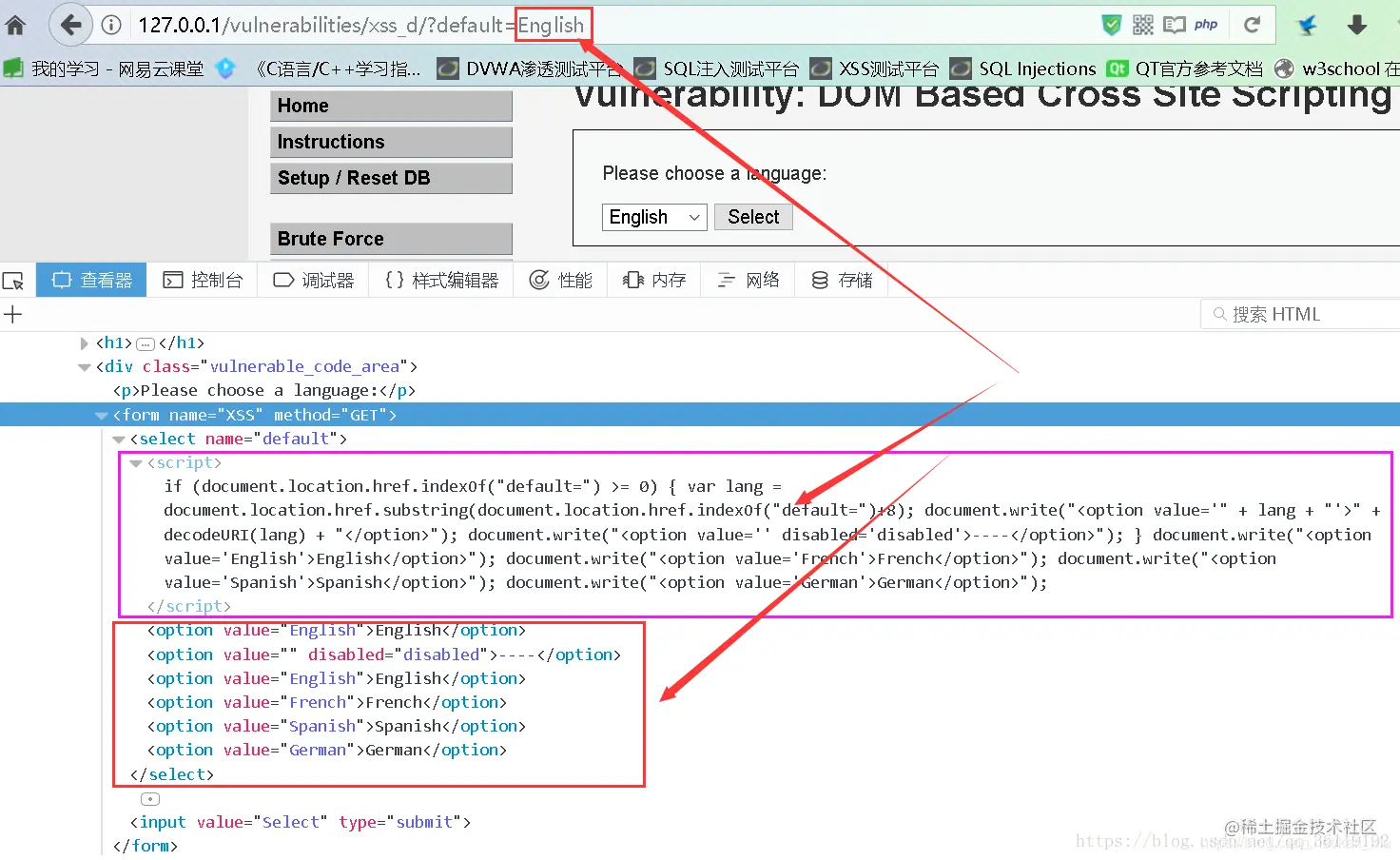The image size is (1400, 860).
Task: Open 我的学习 - 网易云课堂 bookmark
Action: tap(106, 68)
